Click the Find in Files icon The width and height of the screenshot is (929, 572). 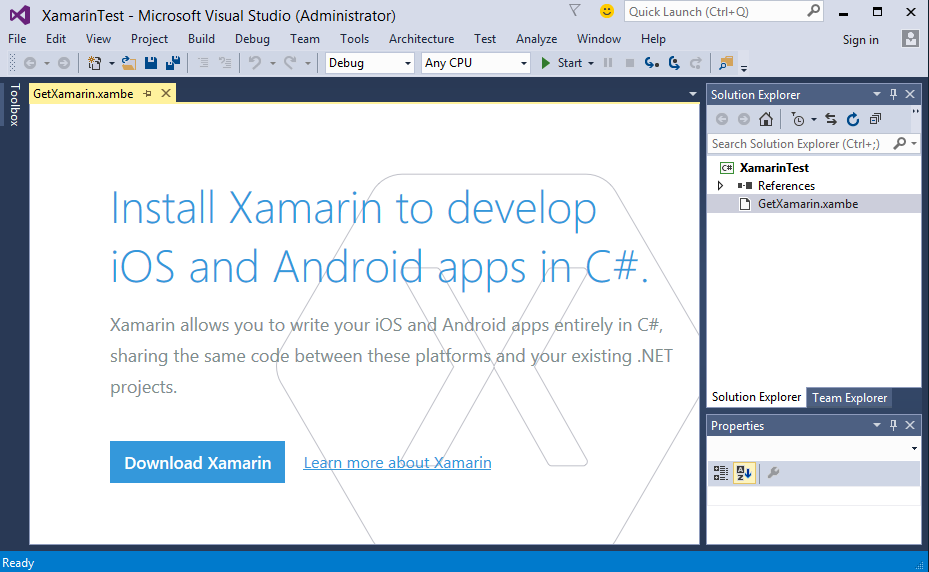click(x=726, y=63)
